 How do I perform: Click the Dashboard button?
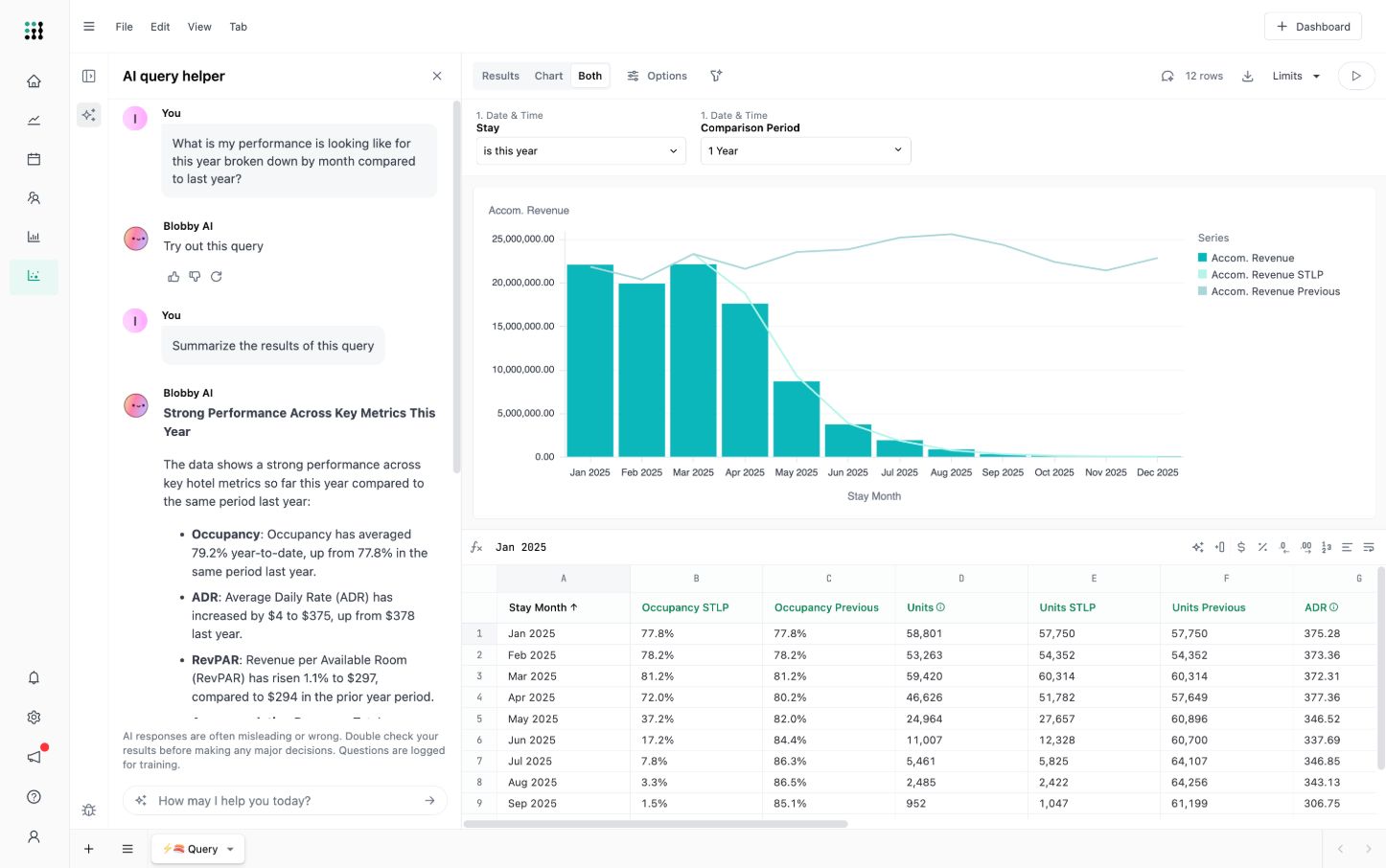[x=1312, y=27]
